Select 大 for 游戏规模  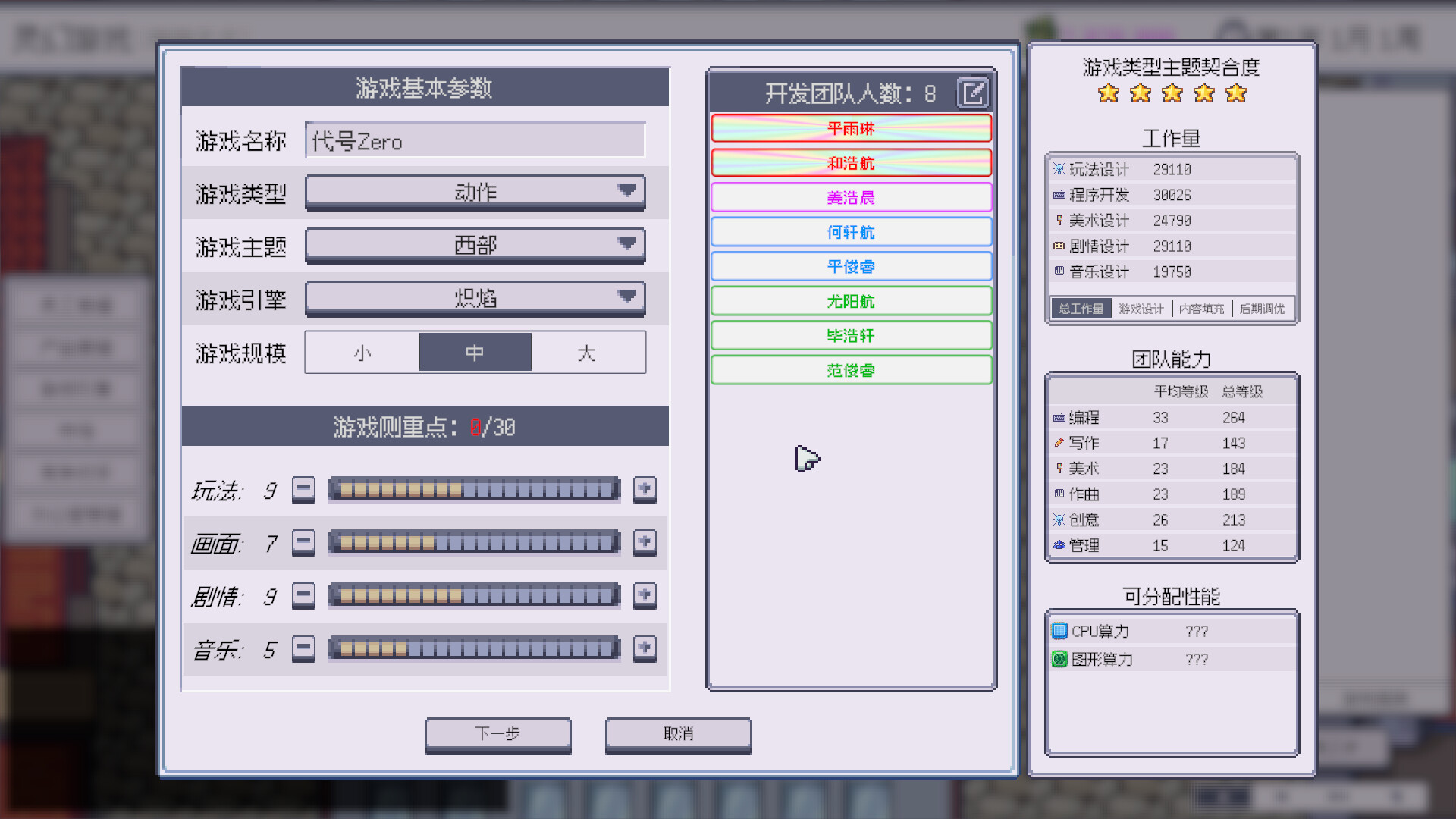[x=588, y=352]
